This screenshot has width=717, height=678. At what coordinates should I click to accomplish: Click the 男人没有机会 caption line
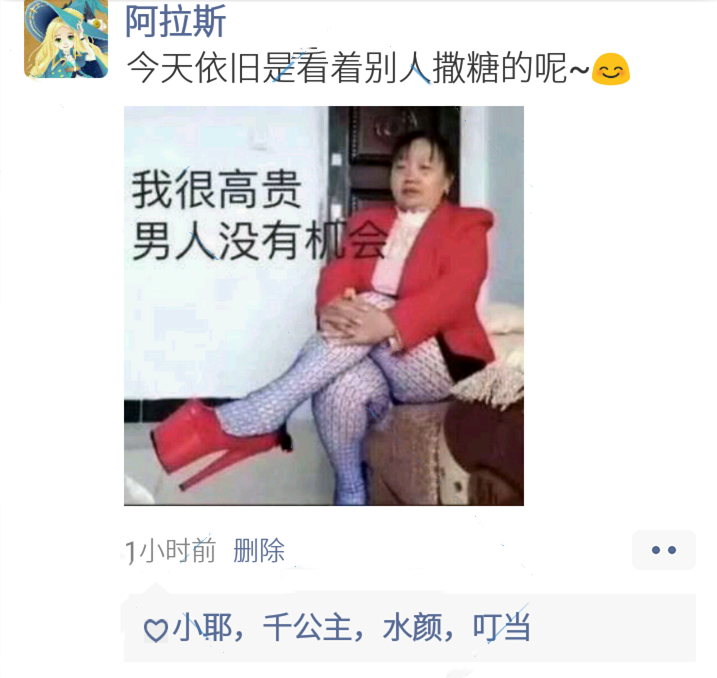tap(259, 240)
